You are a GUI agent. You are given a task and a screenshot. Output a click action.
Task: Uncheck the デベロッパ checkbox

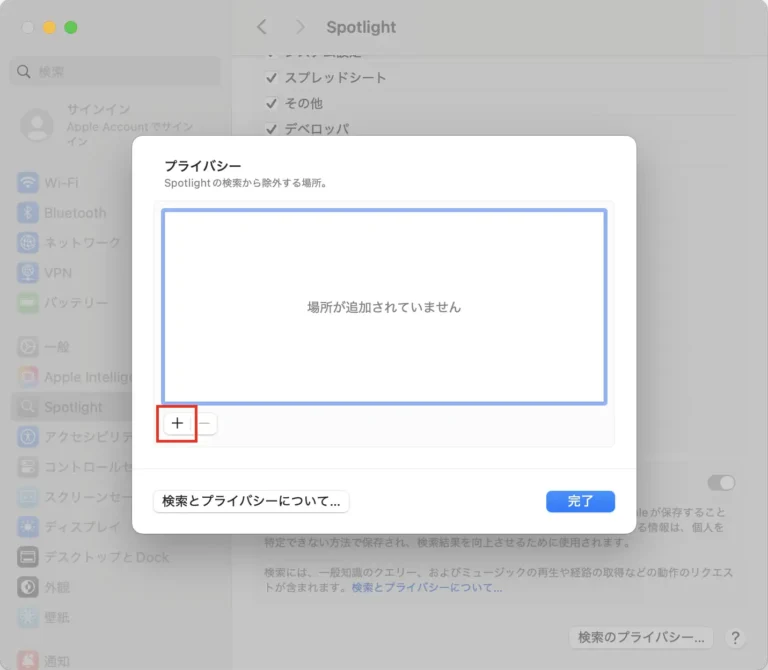(x=271, y=129)
